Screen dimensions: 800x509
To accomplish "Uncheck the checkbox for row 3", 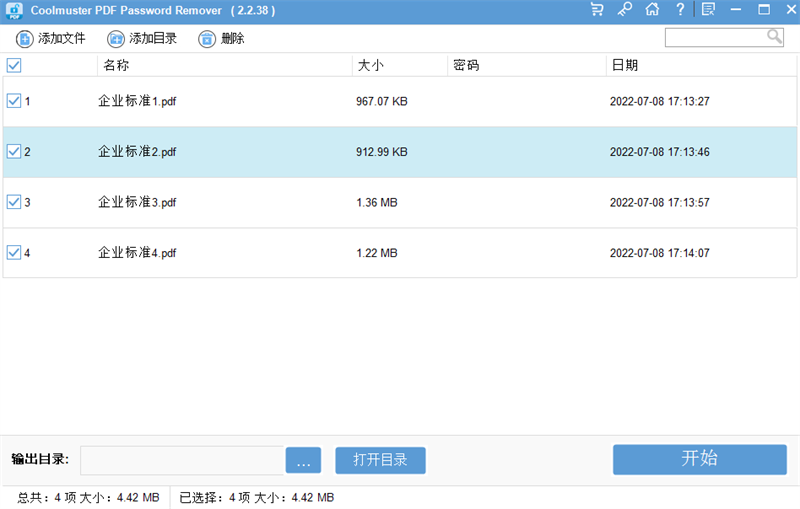I will click(14, 202).
